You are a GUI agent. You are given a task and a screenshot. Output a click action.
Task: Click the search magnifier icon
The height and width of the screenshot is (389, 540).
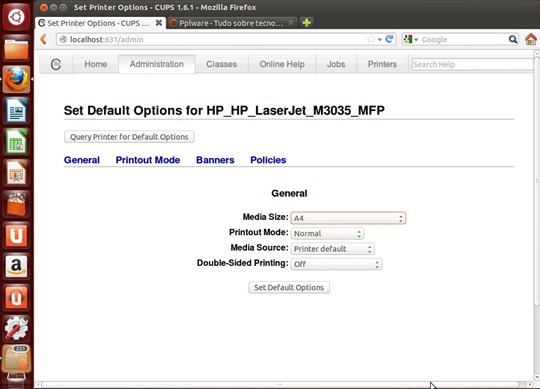click(513, 39)
